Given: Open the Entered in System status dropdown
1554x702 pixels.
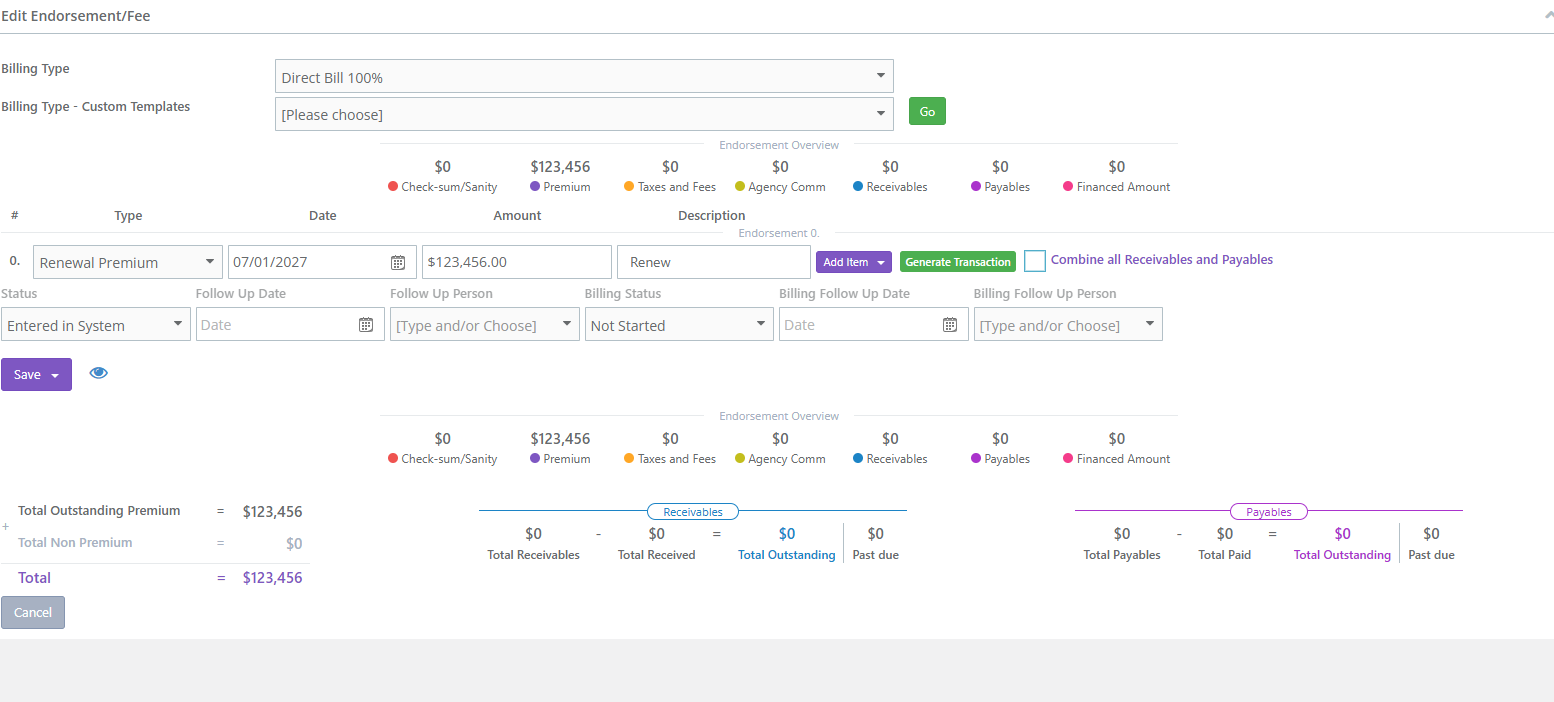Looking at the screenshot, I should pyautogui.click(x=96, y=324).
